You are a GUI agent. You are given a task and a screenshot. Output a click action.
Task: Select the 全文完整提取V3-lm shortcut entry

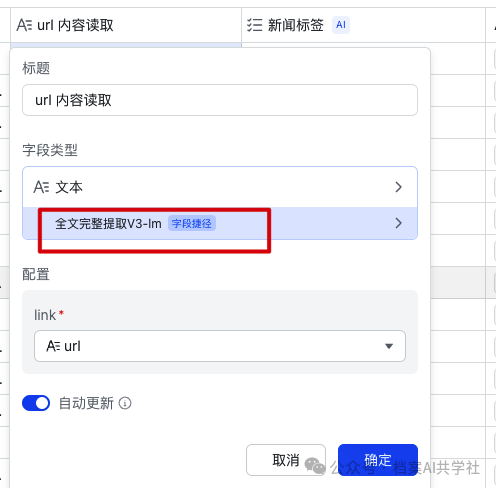click(x=220, y=223)
